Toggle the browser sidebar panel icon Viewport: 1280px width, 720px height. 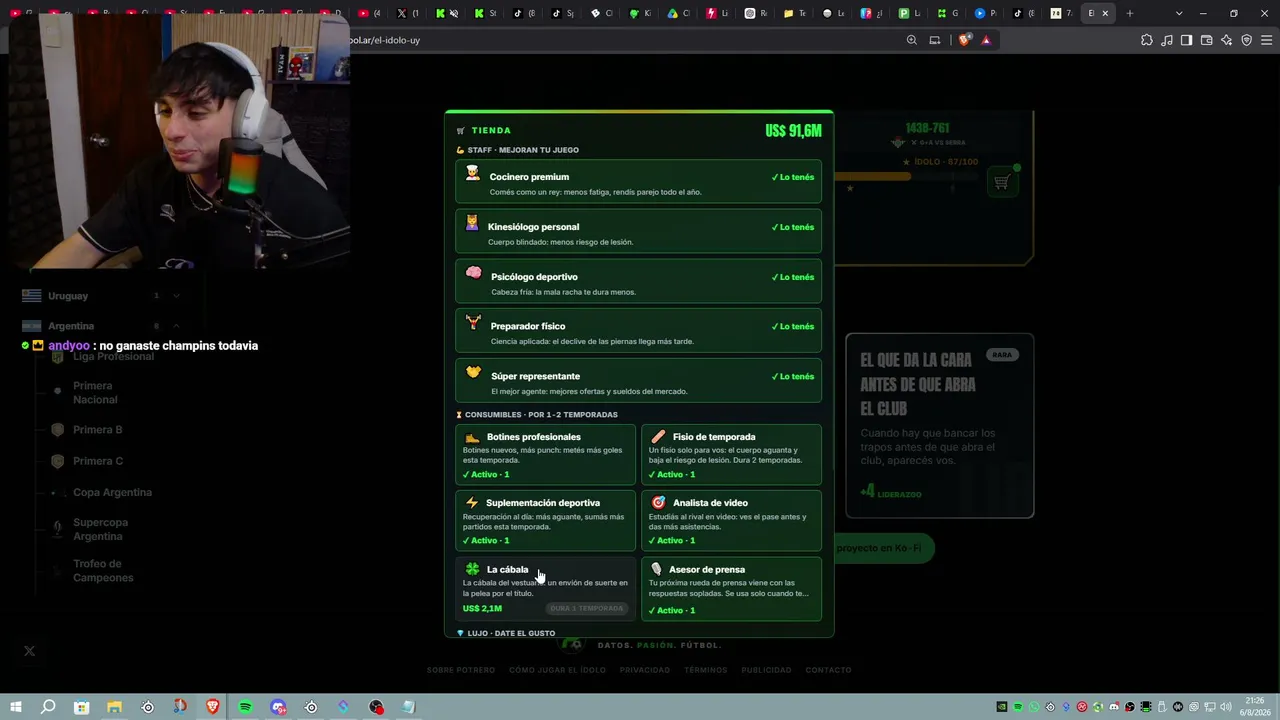point(1186,40)
